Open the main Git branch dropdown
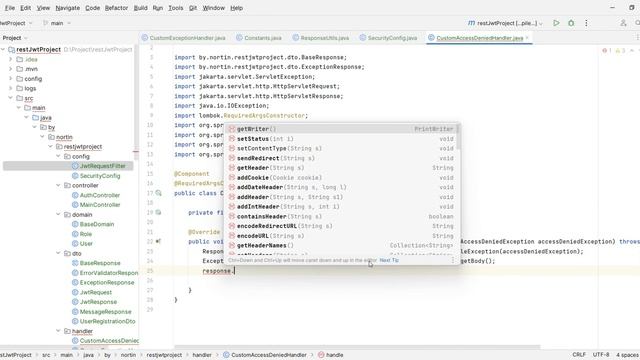 click(x=57, y=23)
